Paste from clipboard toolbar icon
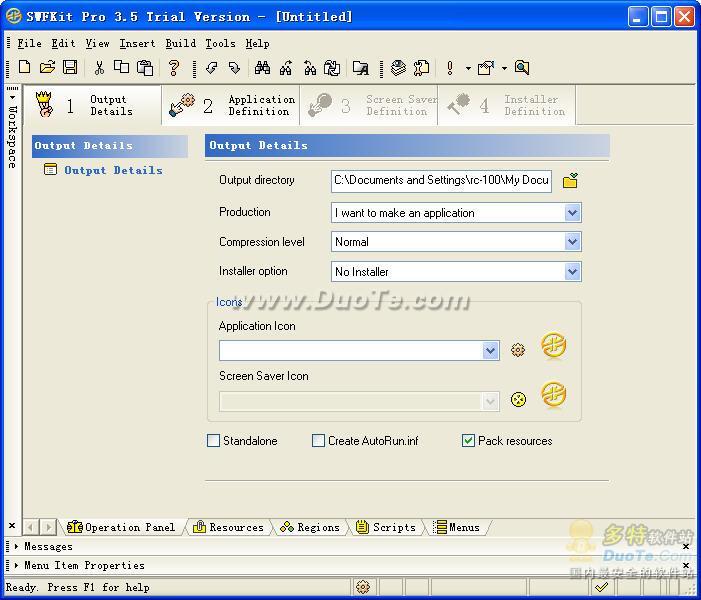701x600 pixels. [x=145, y=68]
